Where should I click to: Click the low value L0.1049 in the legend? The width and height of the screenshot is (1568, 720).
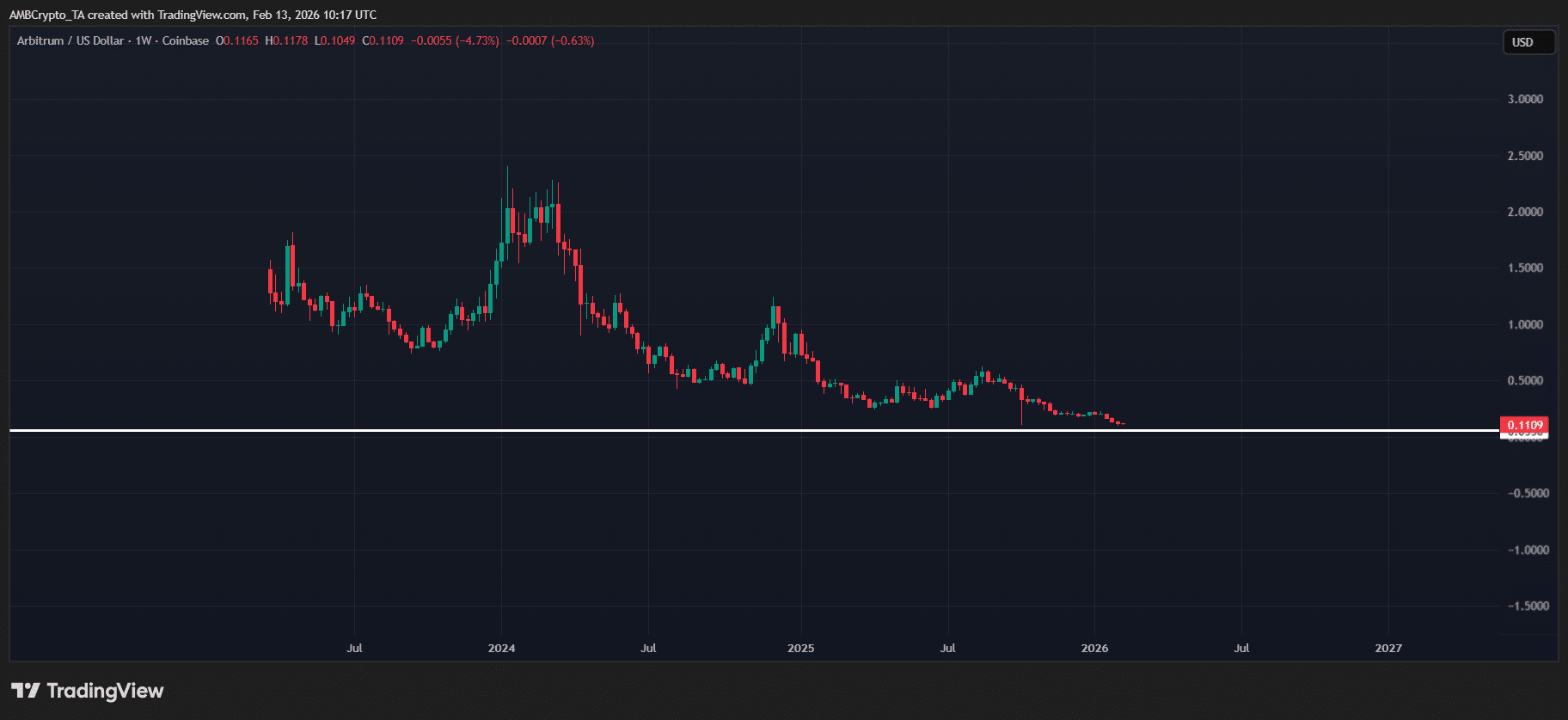coord(334,40)
